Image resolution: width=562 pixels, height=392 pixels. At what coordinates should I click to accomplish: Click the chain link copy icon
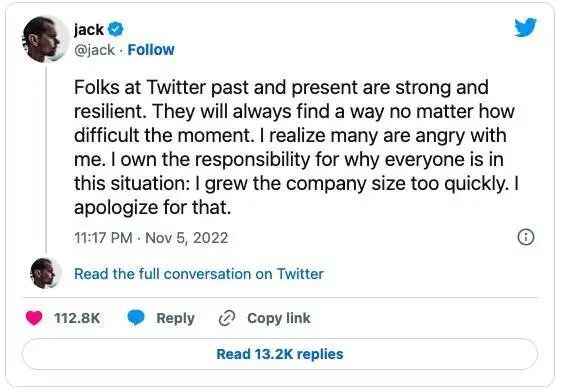pyautogui.click(x=227, y=318)
